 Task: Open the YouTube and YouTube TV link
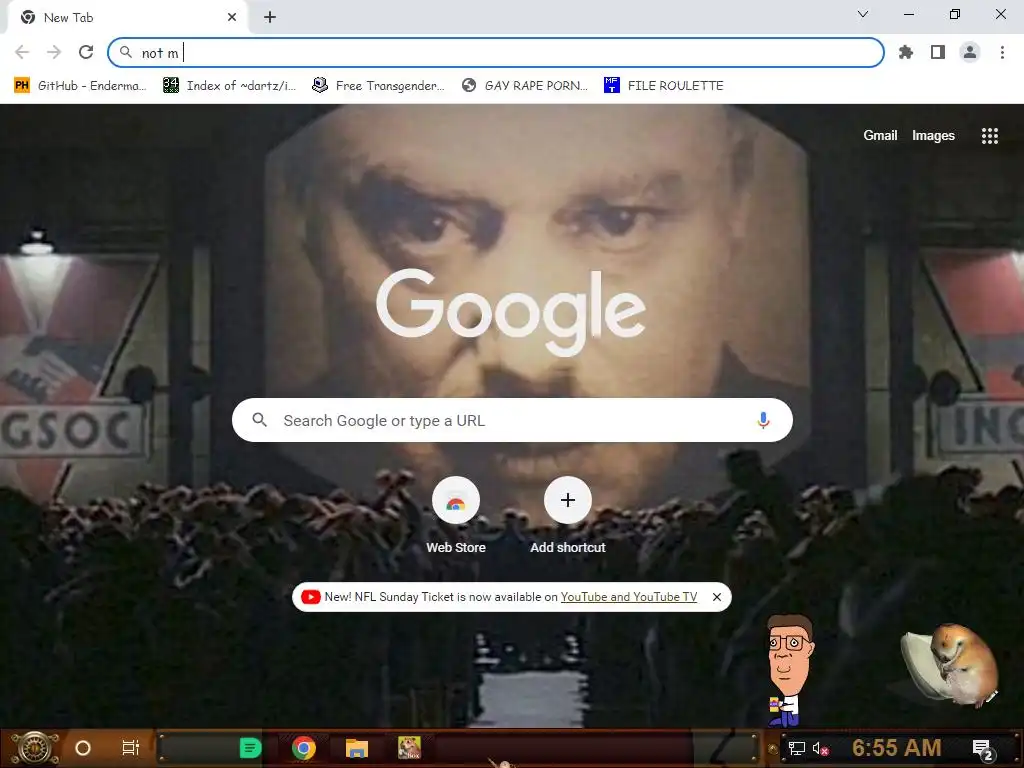[628, 597]
